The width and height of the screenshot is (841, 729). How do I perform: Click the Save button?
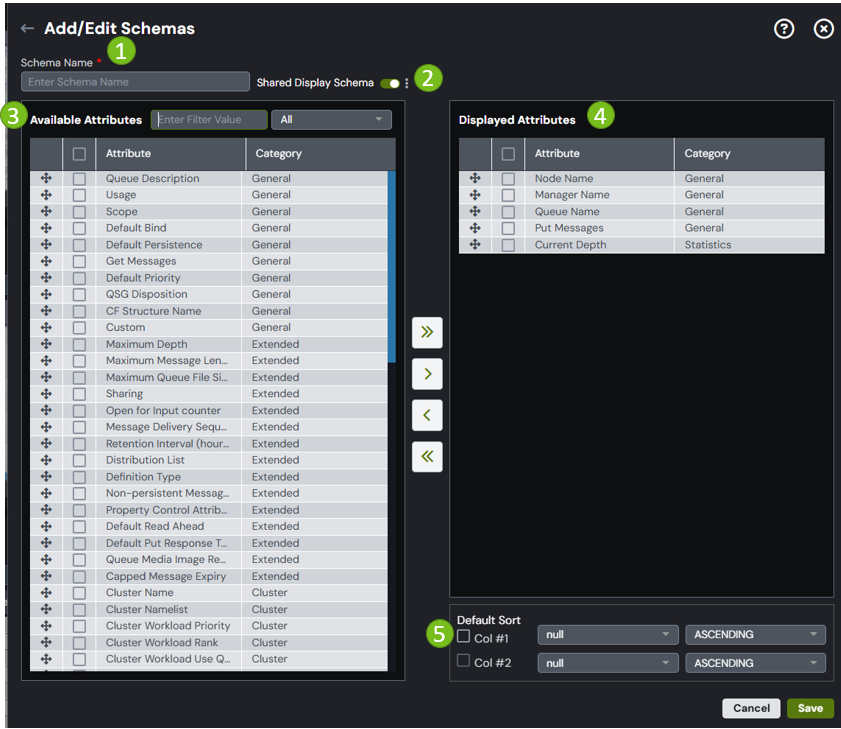pos(810,708)
